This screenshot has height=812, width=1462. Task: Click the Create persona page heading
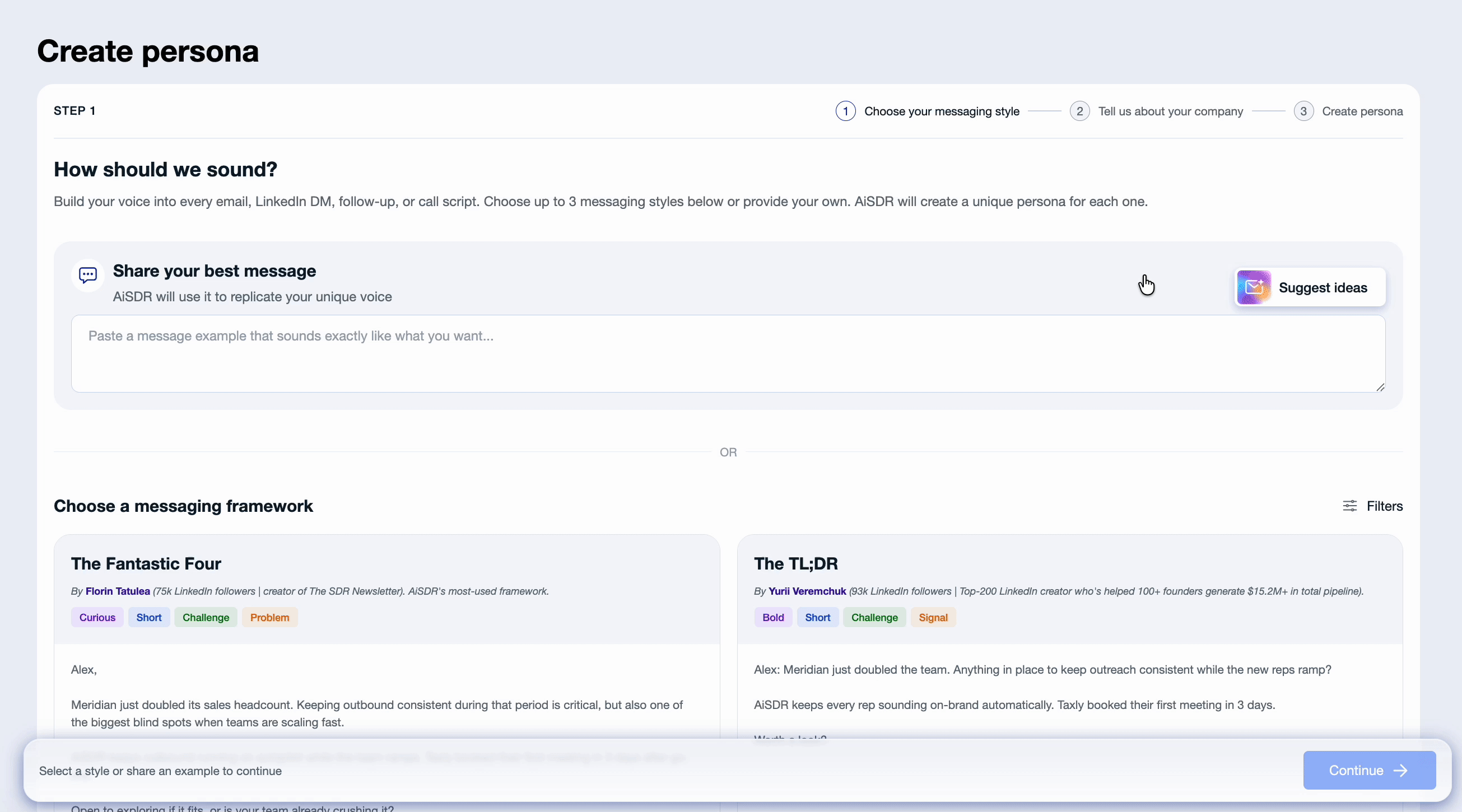[147, 52]
